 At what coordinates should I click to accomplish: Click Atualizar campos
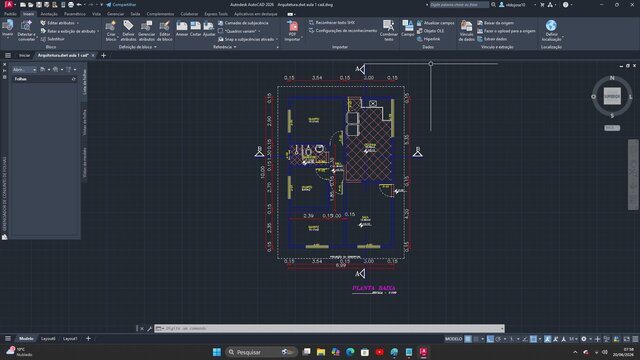pos(436,23)
